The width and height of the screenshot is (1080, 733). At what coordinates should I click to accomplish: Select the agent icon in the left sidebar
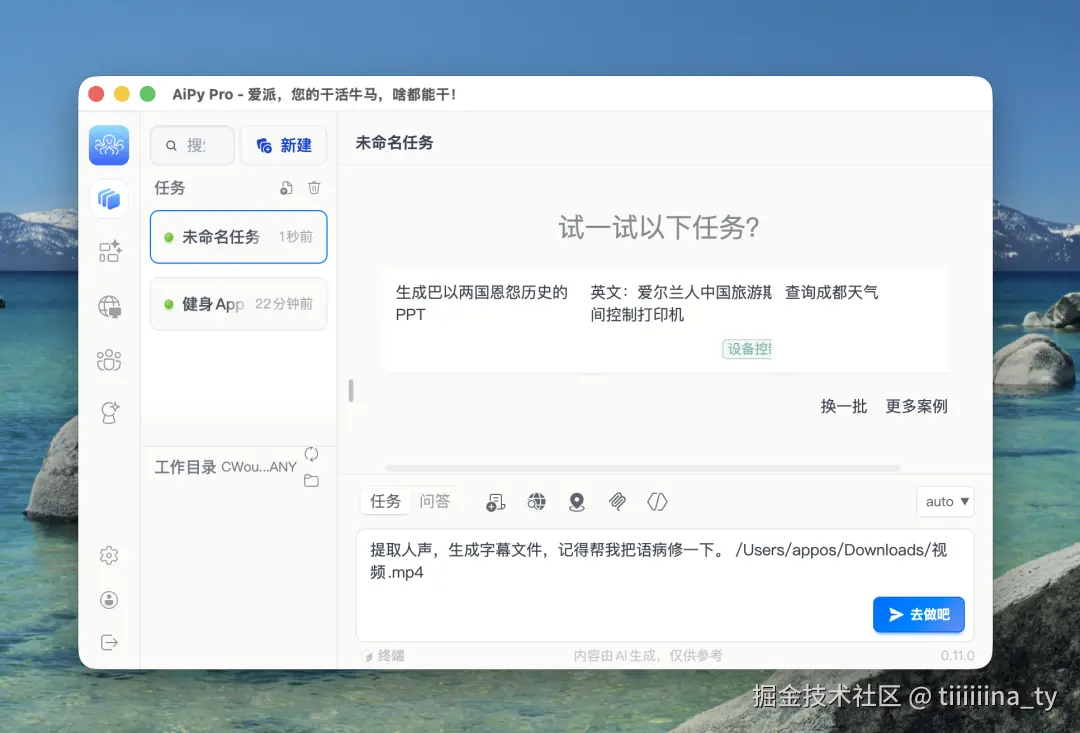[109, 413]
